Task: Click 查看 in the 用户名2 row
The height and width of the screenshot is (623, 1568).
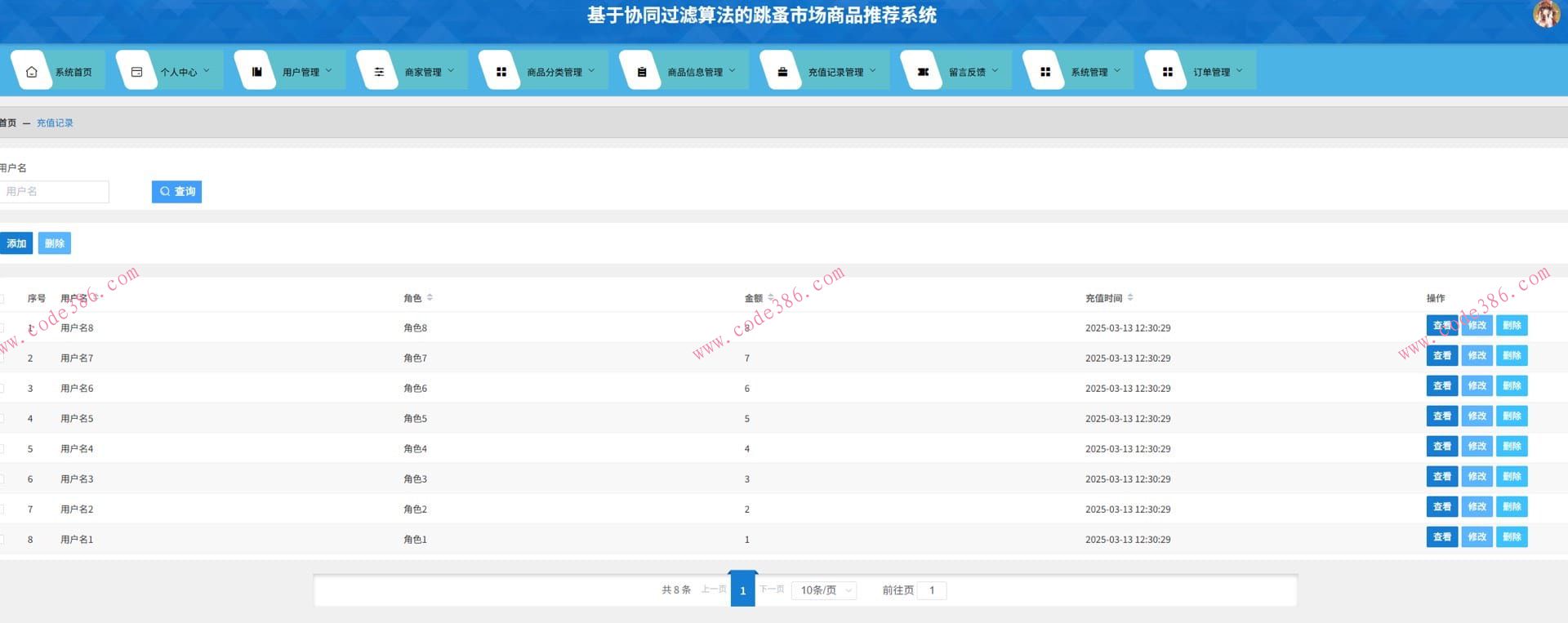Action: tap(1442, 507)
